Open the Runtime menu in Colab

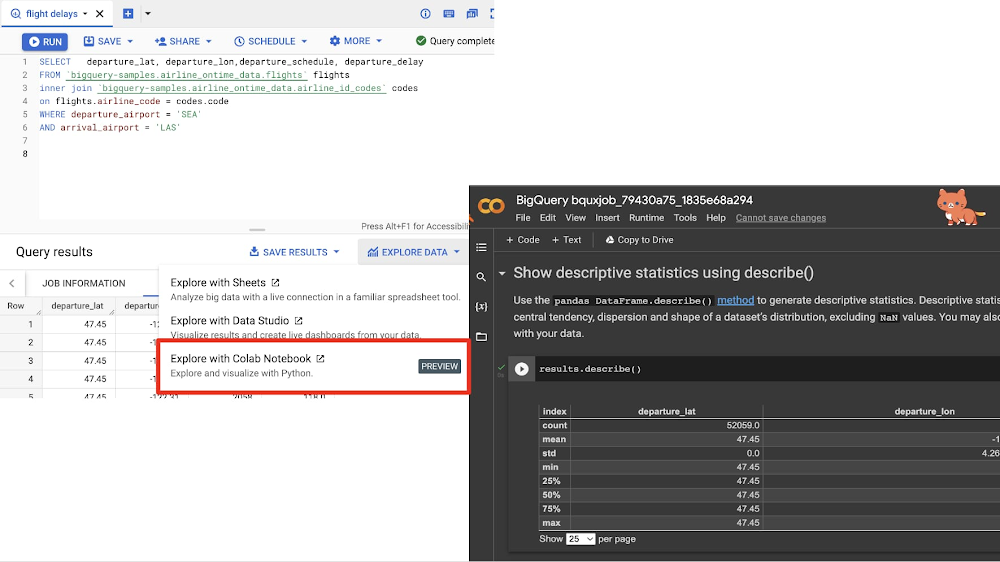[646, 218]
